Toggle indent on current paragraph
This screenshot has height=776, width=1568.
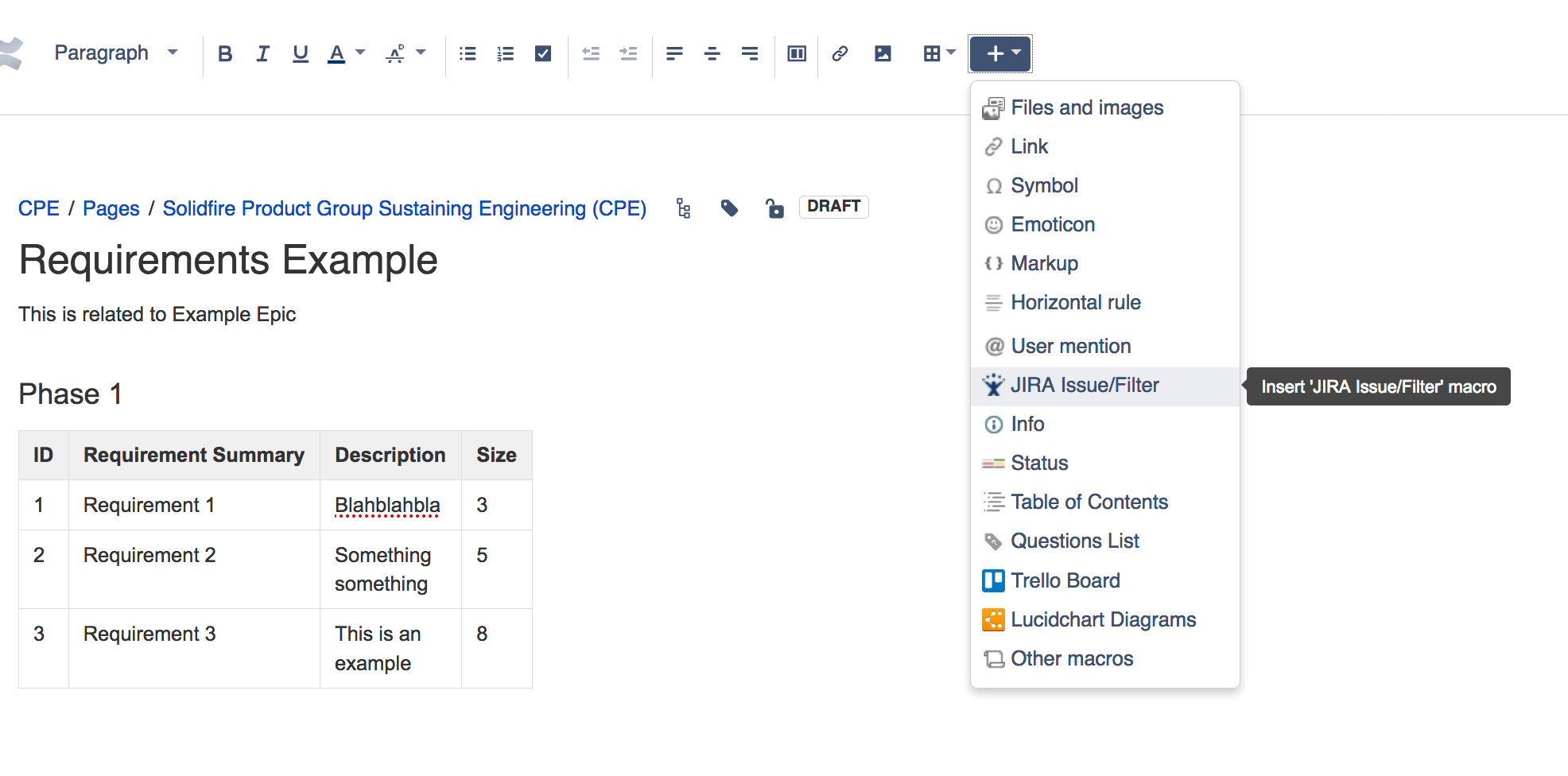[x=628, y=53]
